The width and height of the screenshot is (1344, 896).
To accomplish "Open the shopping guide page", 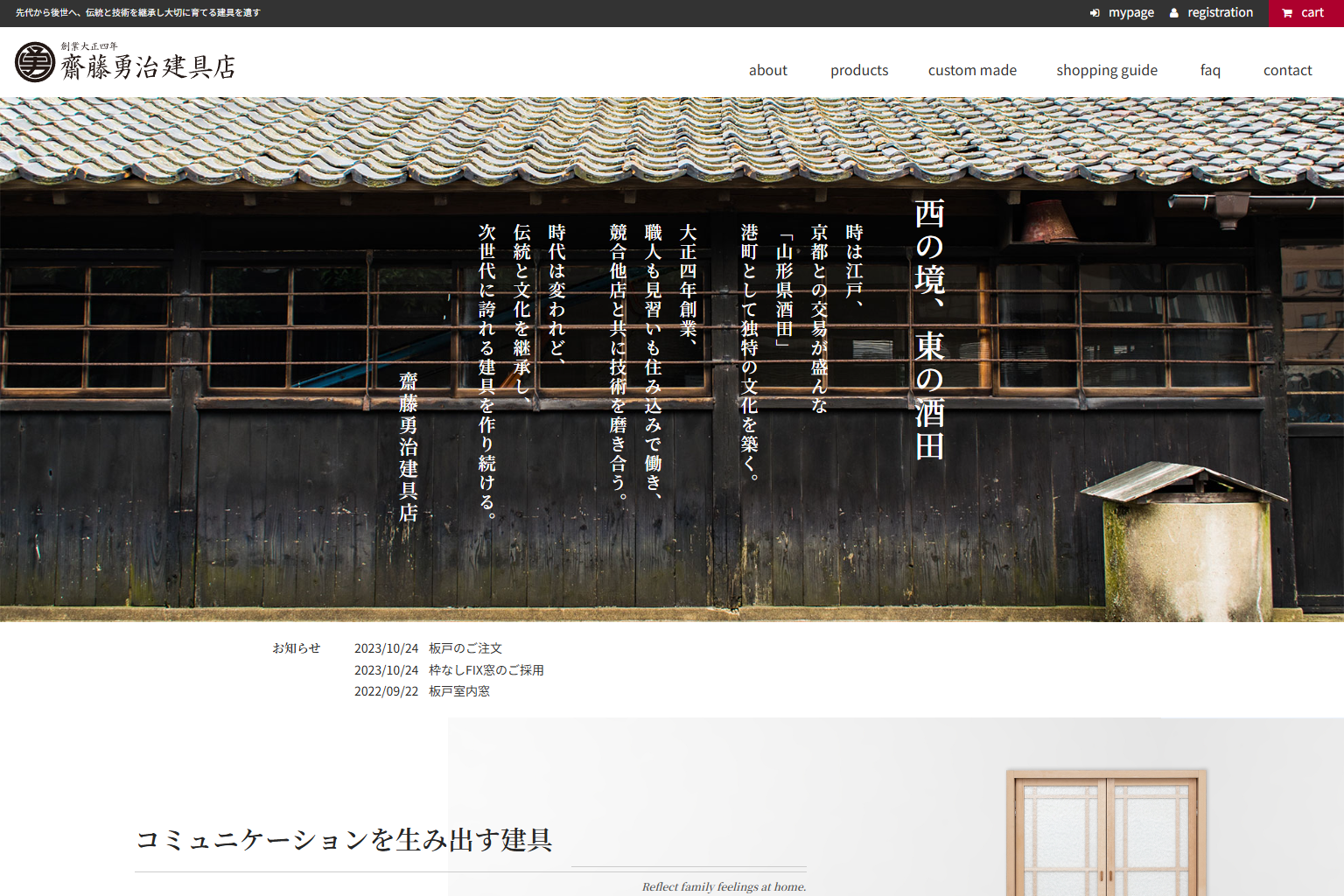I will tap(1106, 70).
